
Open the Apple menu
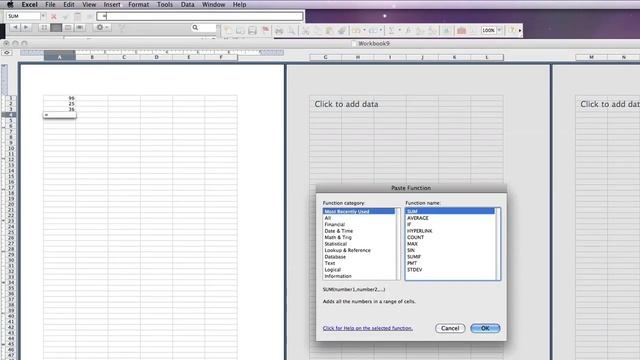pos(10,4)
